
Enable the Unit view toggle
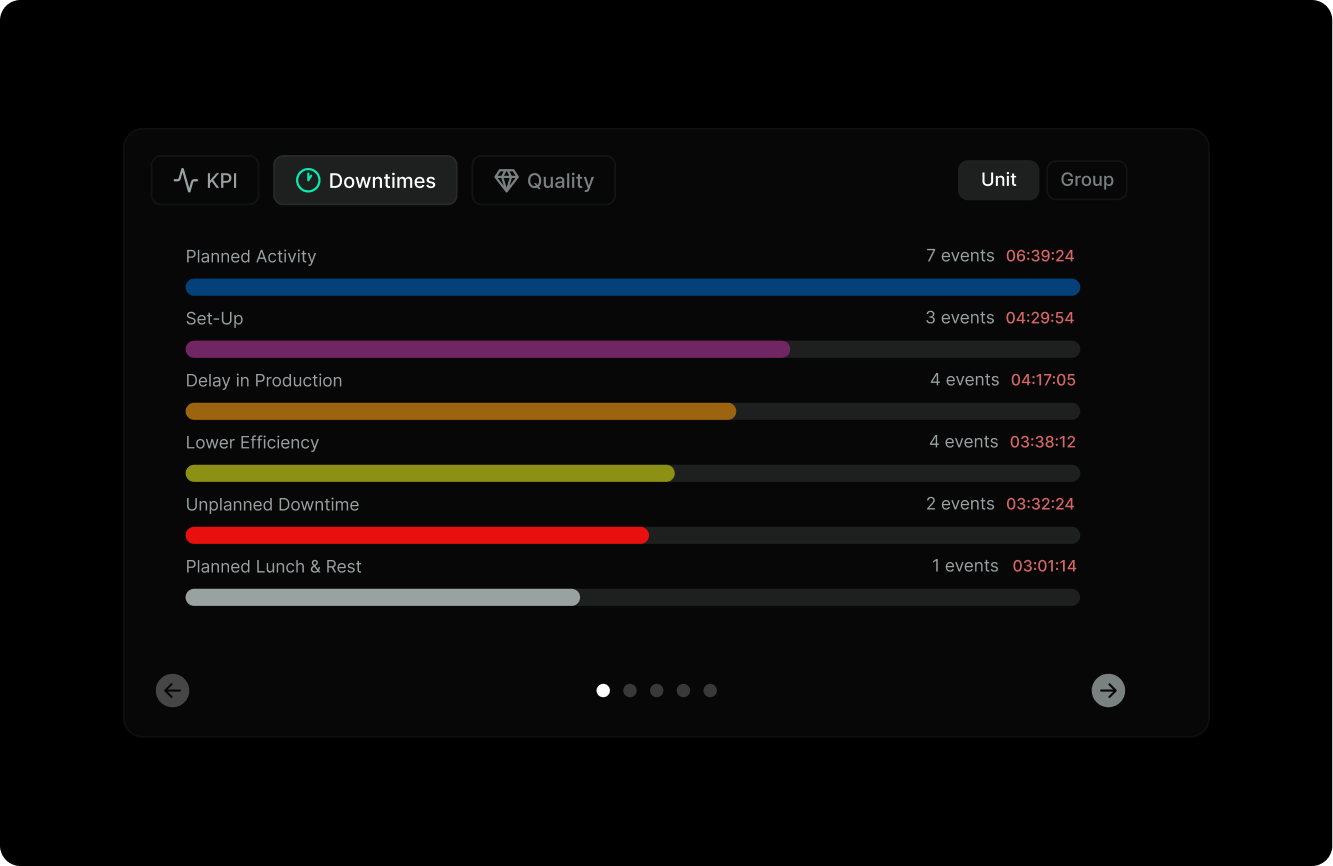coord(998,180)
